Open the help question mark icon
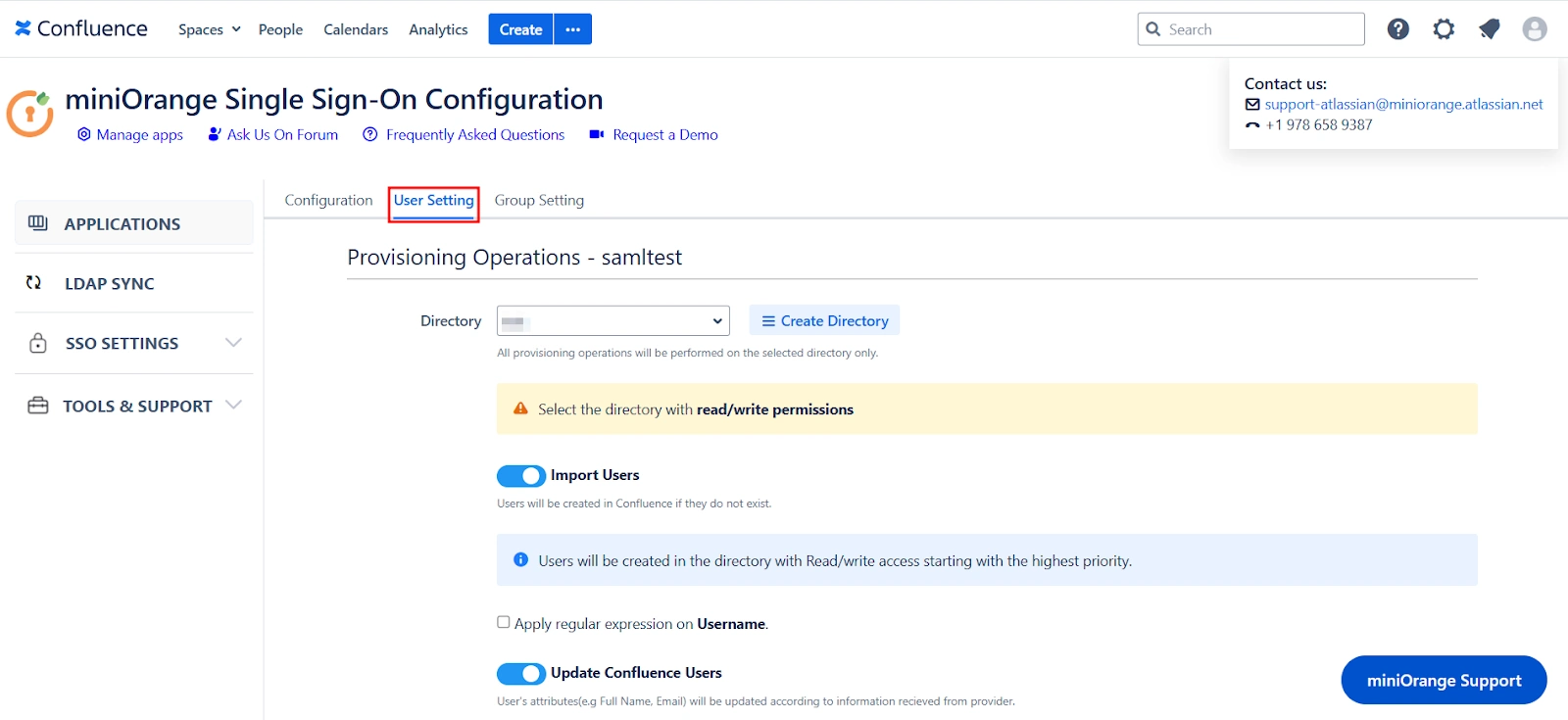1568x720 pixels. pos(1398,29)
